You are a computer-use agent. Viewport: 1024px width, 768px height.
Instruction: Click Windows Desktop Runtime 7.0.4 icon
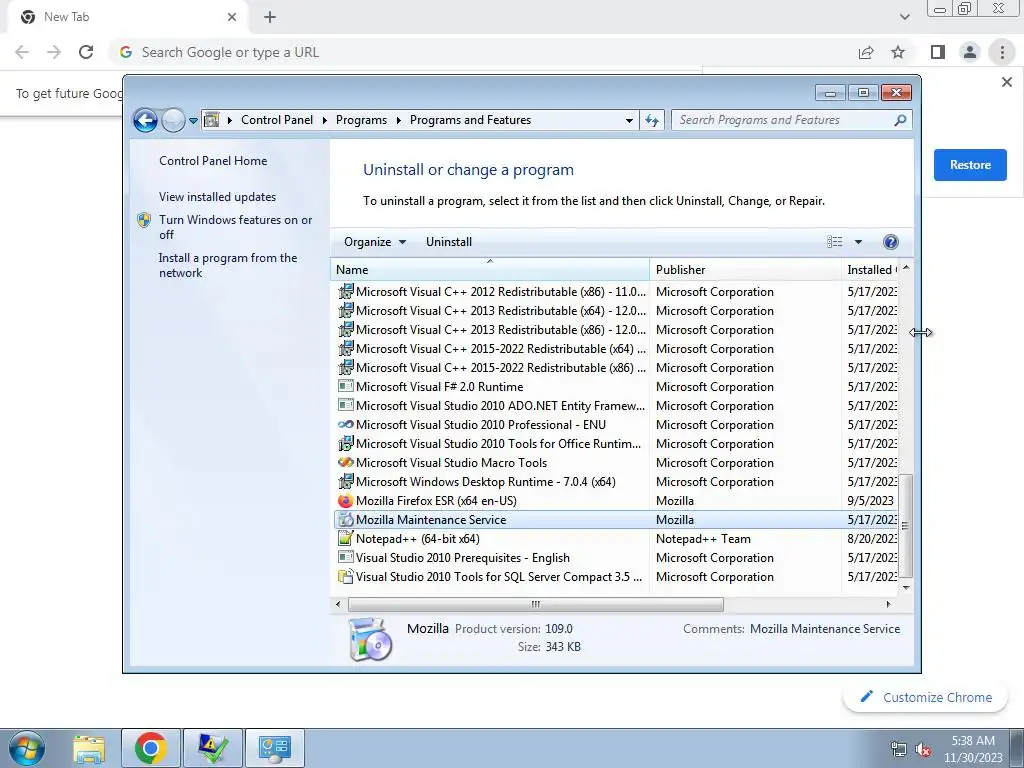click(x=345, y=481)
